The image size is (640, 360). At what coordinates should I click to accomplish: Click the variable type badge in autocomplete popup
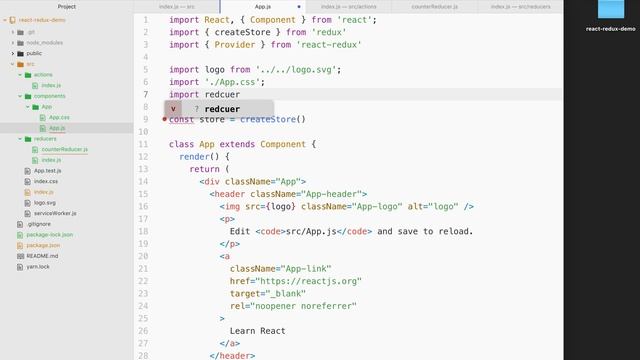(173, 109)
